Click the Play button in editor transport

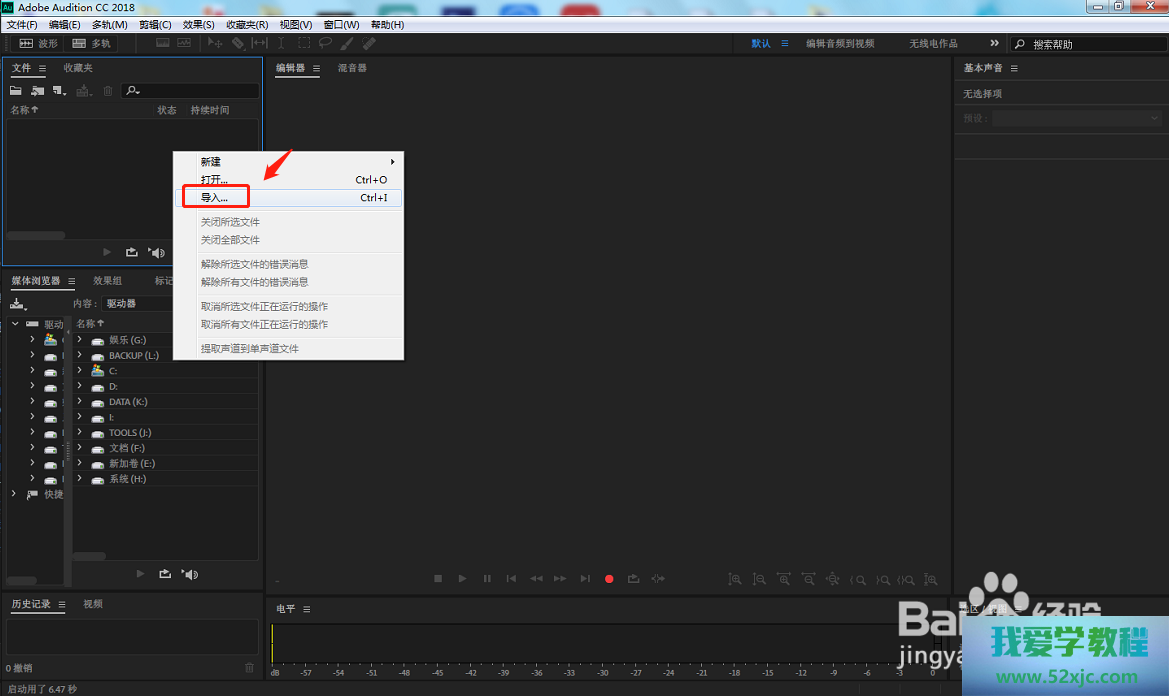tap(462, 579)
